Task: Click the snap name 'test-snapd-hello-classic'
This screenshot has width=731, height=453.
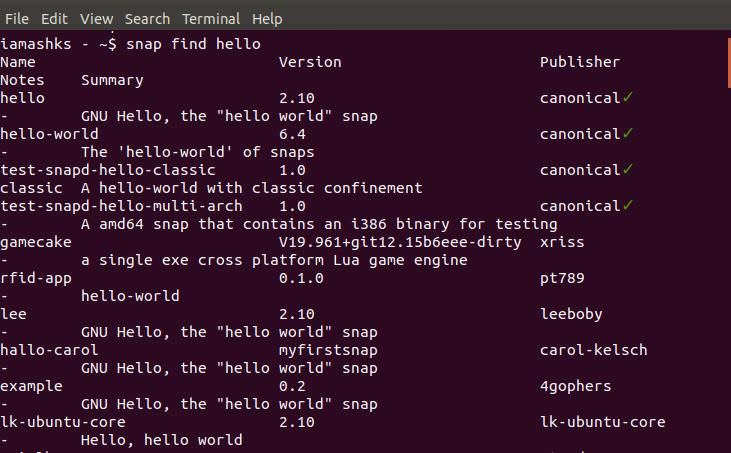Action: click(x=108, y=170)
